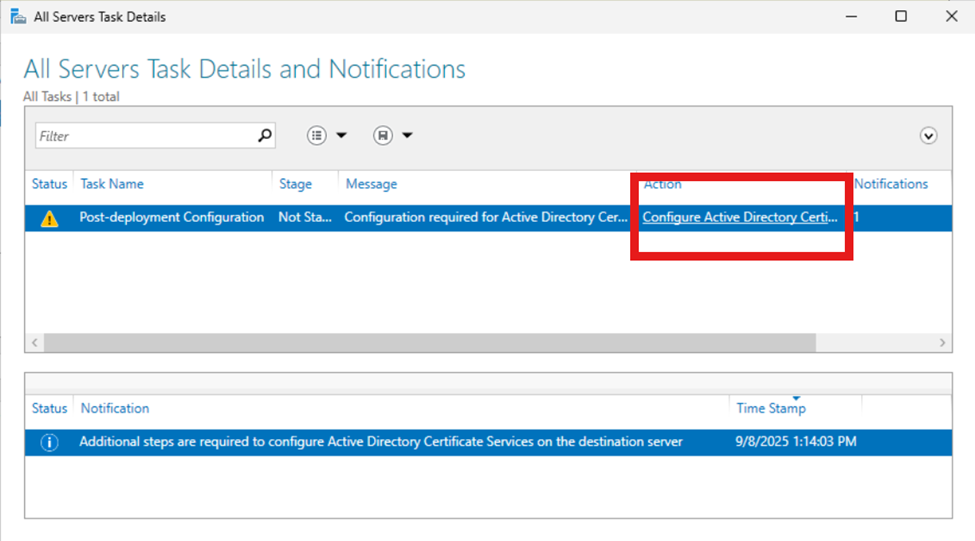Click the Server Manager title bar icon
The image size is (975, 541).
tap(17, 17)
